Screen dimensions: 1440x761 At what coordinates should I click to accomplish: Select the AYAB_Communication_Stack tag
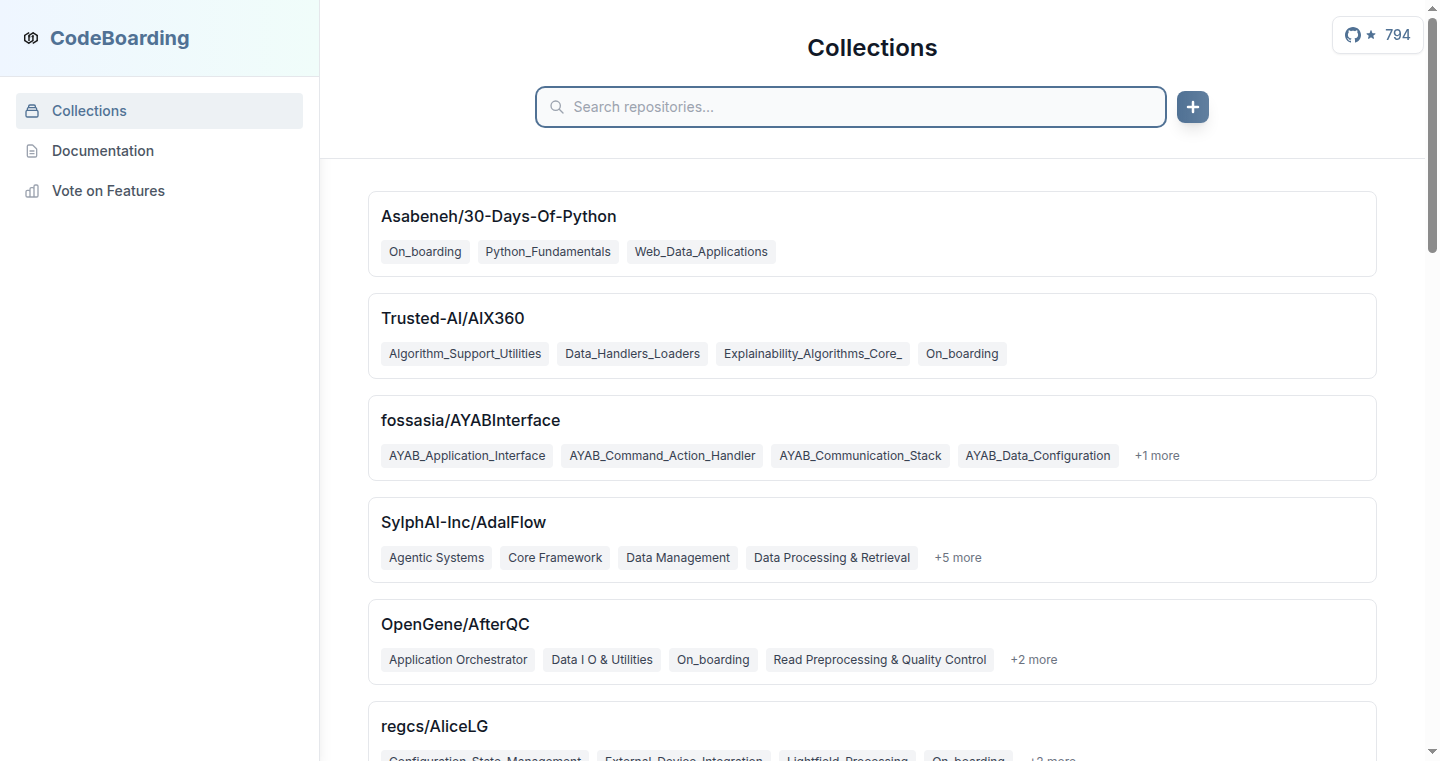coord(860,456)
